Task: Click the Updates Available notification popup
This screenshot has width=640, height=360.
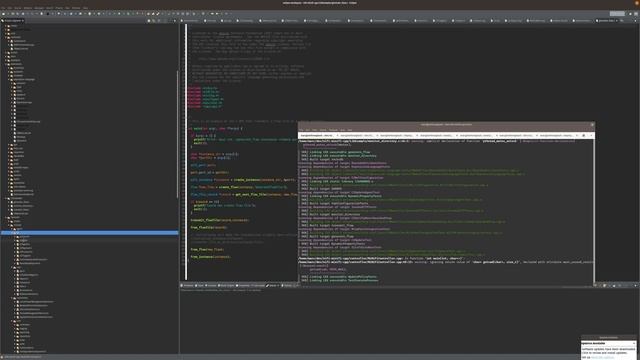Action: coord(608,347)
